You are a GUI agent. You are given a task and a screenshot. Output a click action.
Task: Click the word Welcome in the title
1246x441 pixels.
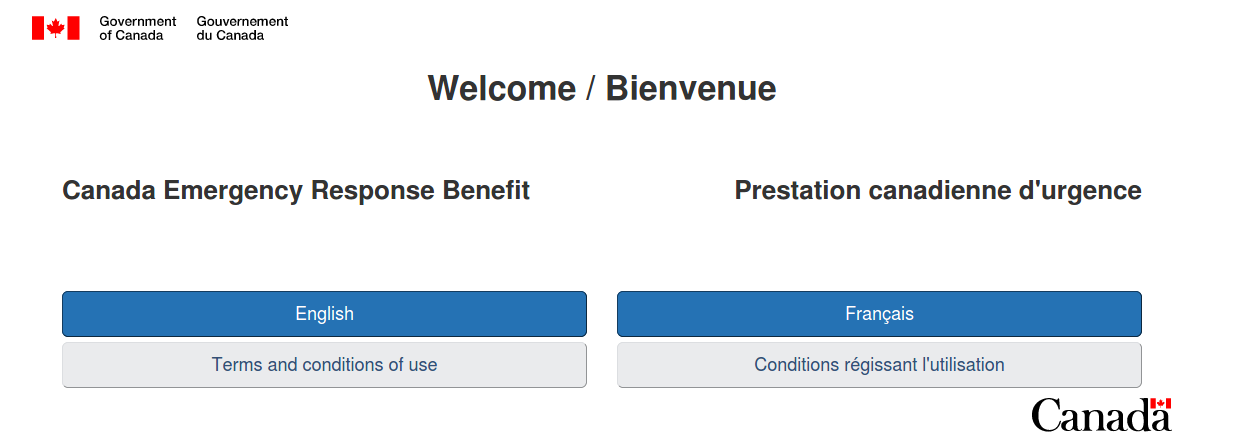point(502,89)
